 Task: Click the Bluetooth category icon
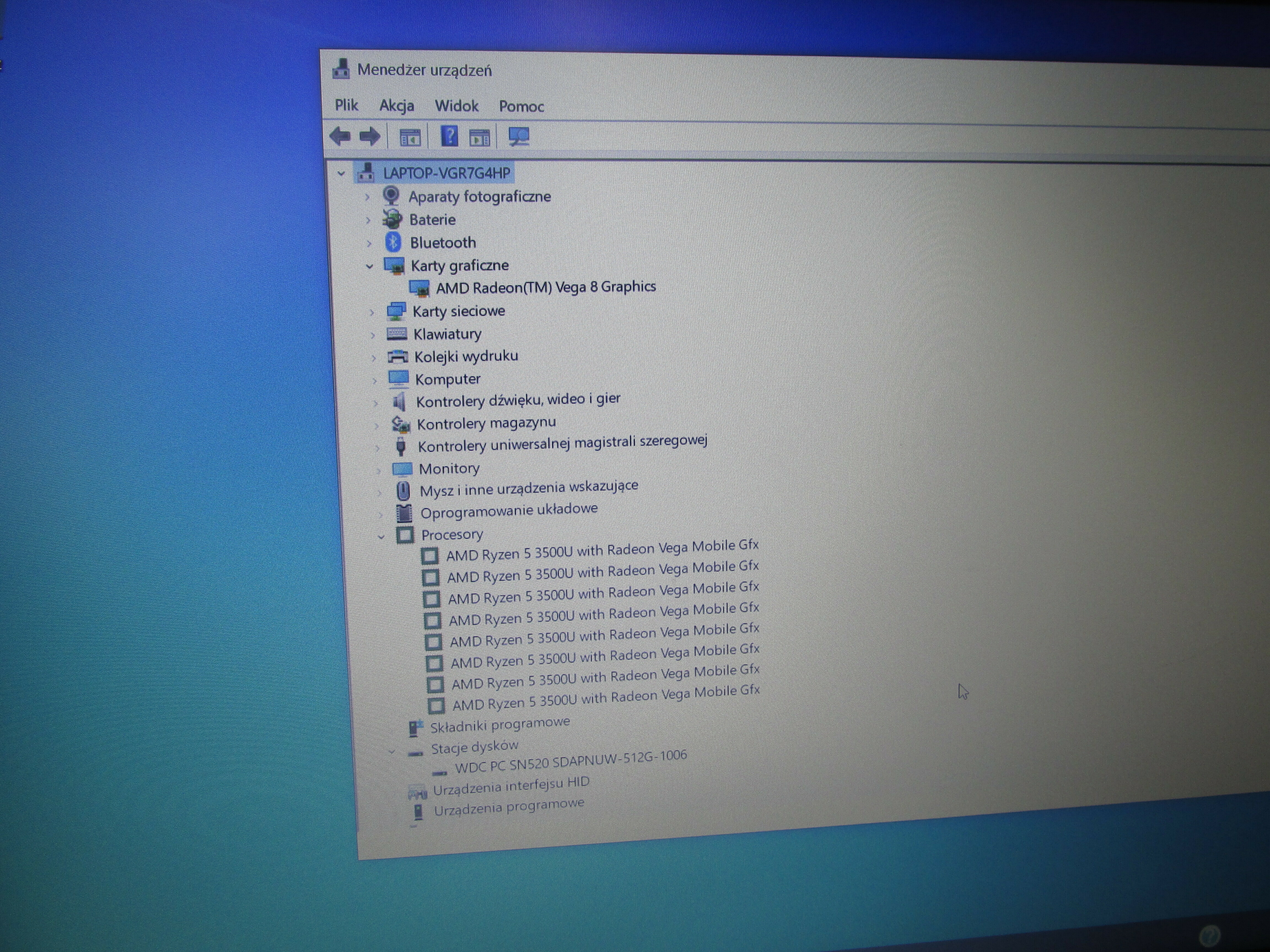pyautogui.click(x=393, y=242)
